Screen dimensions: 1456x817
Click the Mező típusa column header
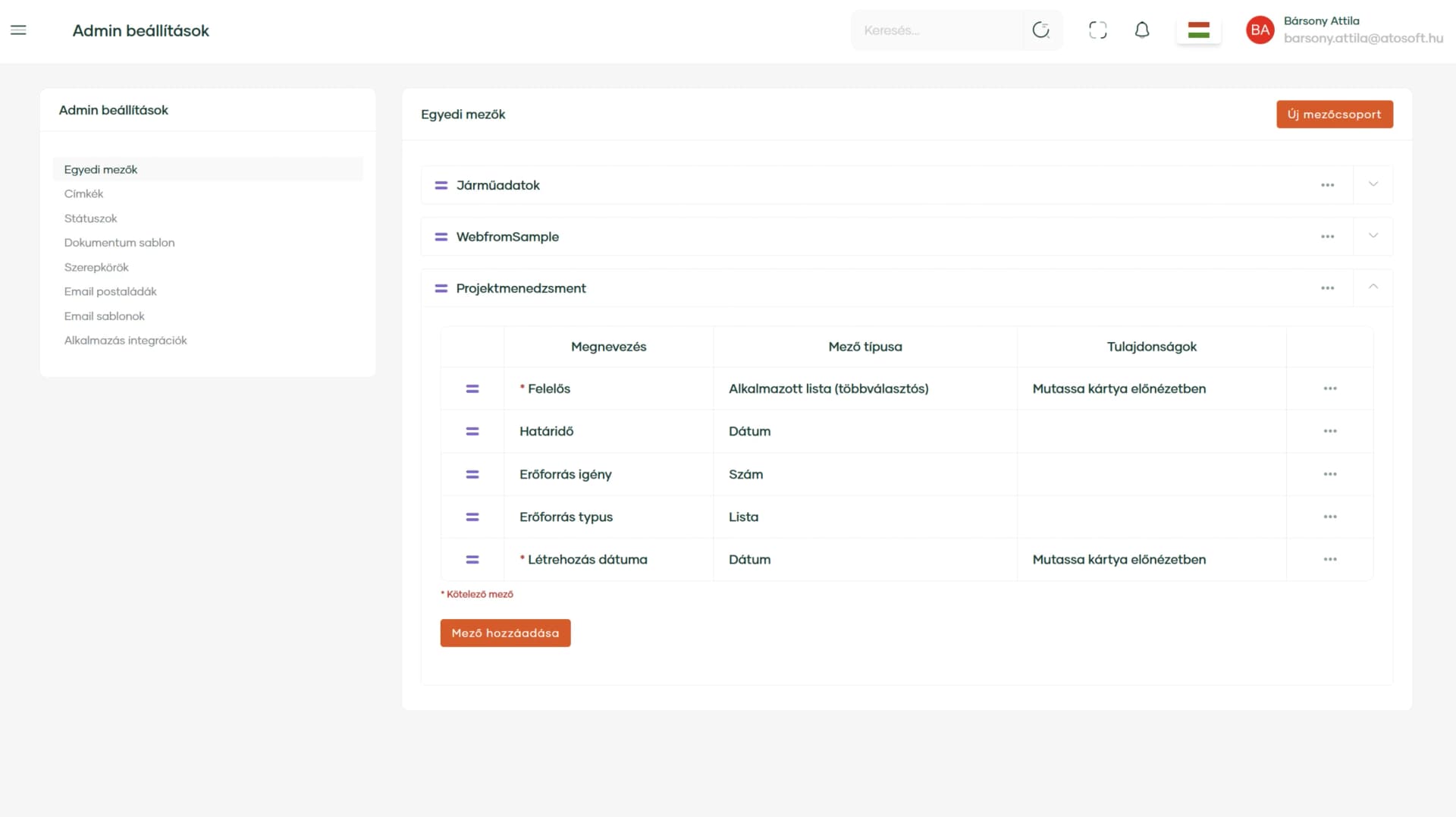[864, 347]
